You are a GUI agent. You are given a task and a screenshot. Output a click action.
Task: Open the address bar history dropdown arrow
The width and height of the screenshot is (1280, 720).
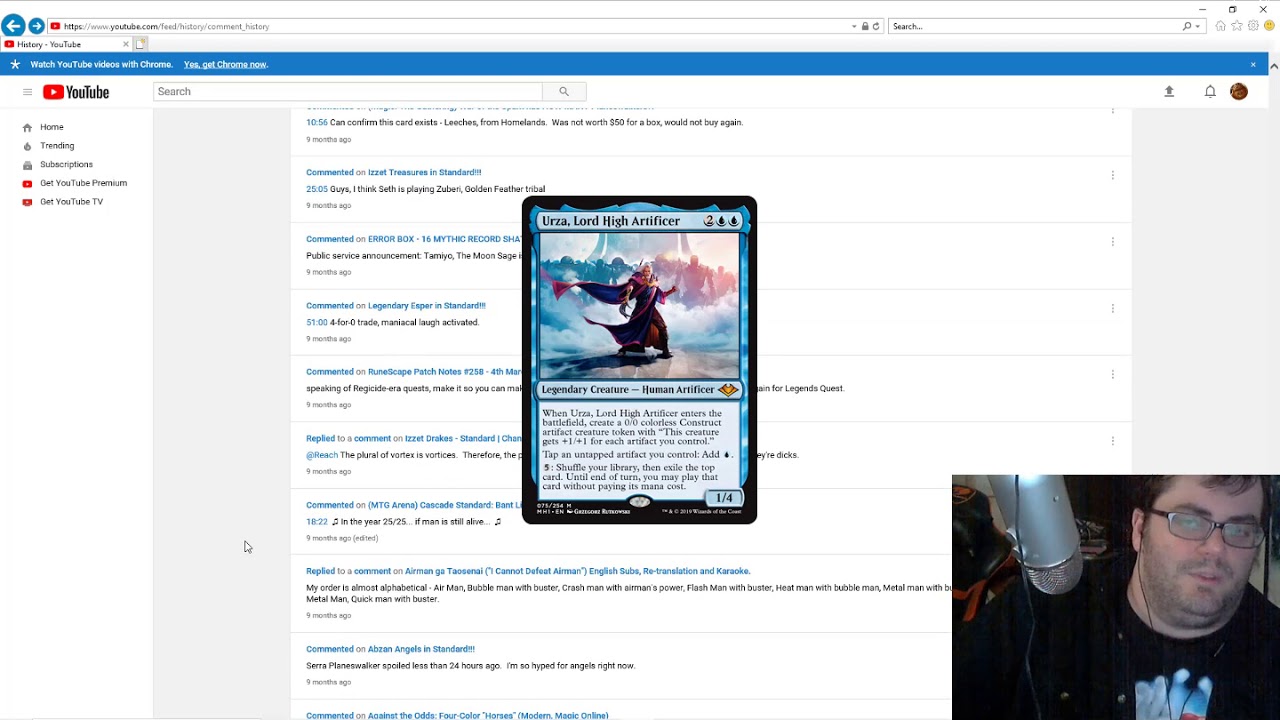pos(854,26)
